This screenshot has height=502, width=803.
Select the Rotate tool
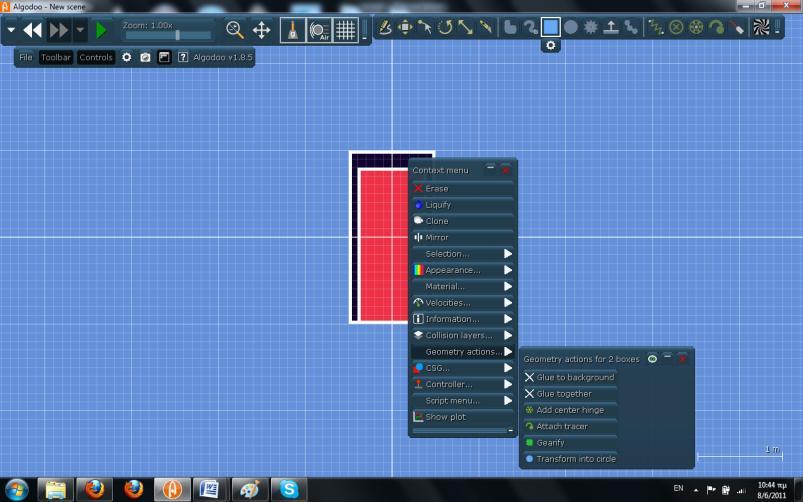pos(445,27)
